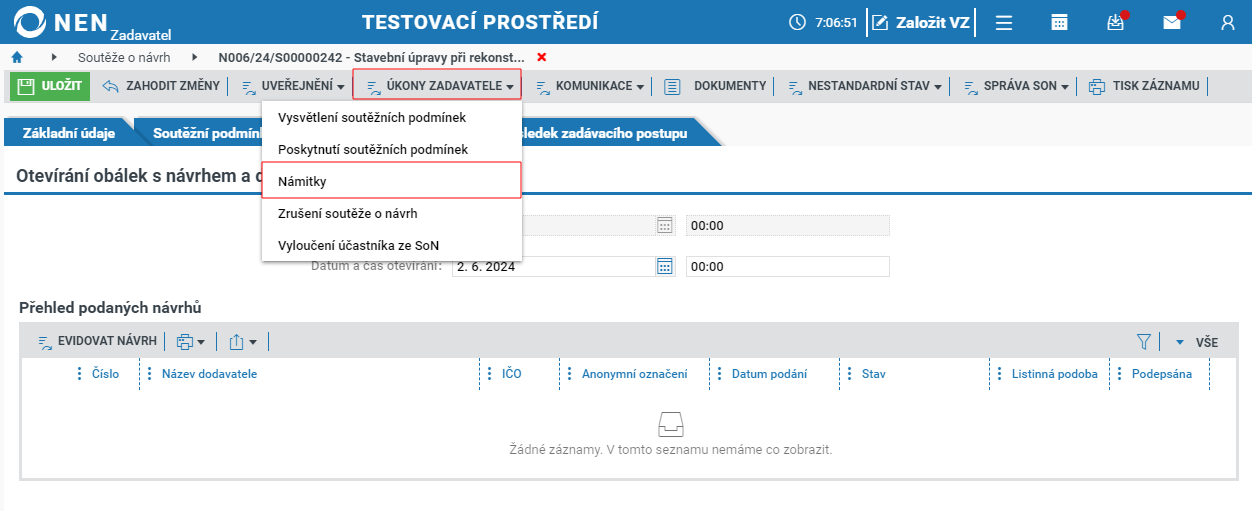Open column menu dots beside Název dodavatele

point(149,374)
